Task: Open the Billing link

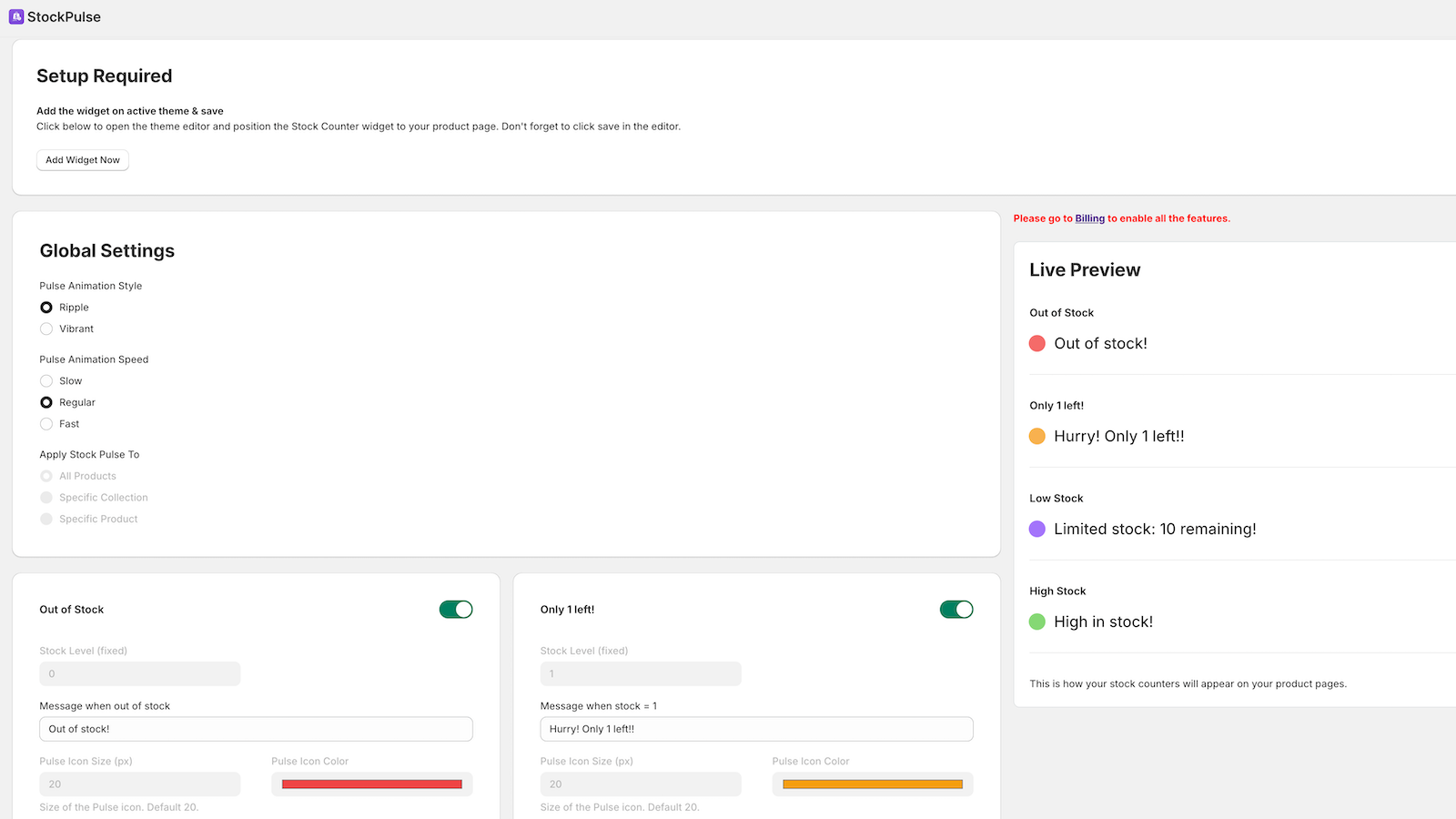Action: [x=1089, y=218]
